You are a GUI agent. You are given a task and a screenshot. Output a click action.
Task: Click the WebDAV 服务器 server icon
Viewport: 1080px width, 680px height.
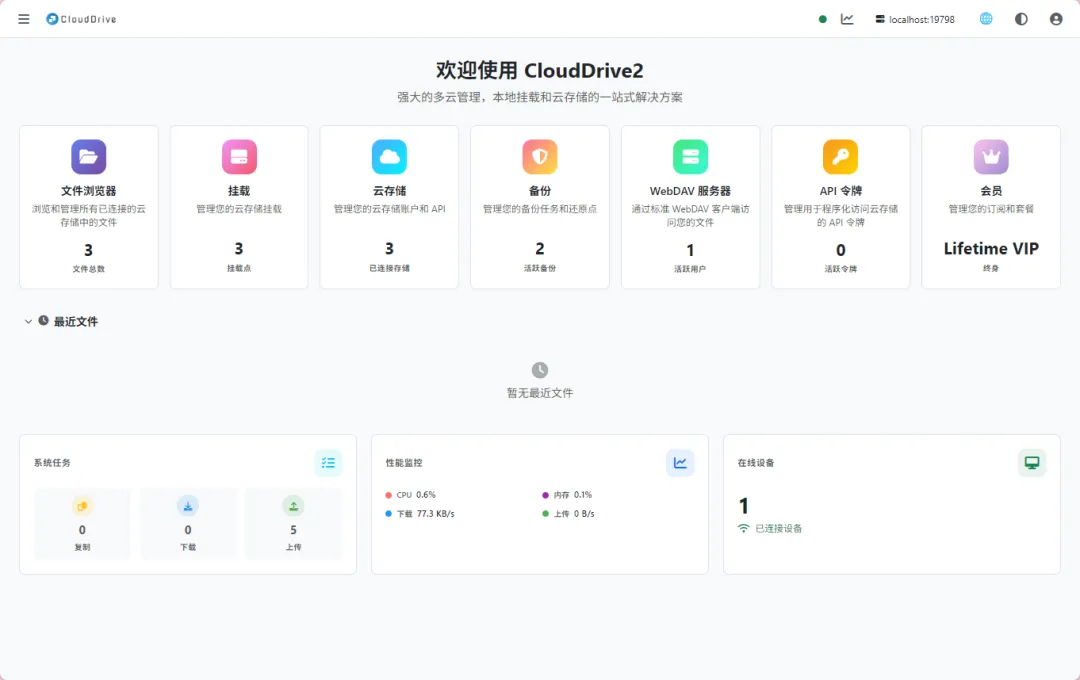tap(690, 157)
